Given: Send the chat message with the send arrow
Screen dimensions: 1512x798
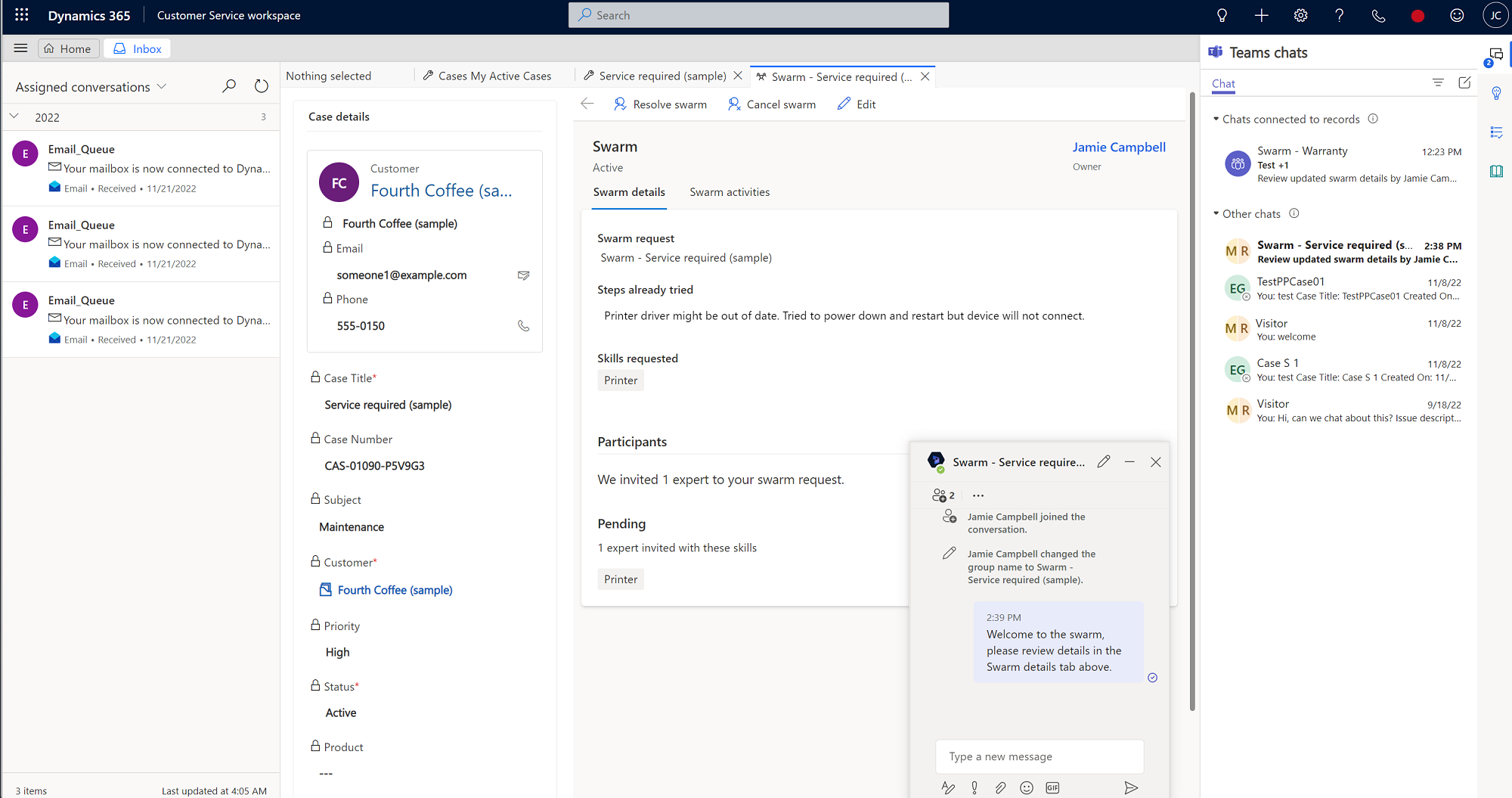Looking at the screenshot, I should pos(1131,787).
